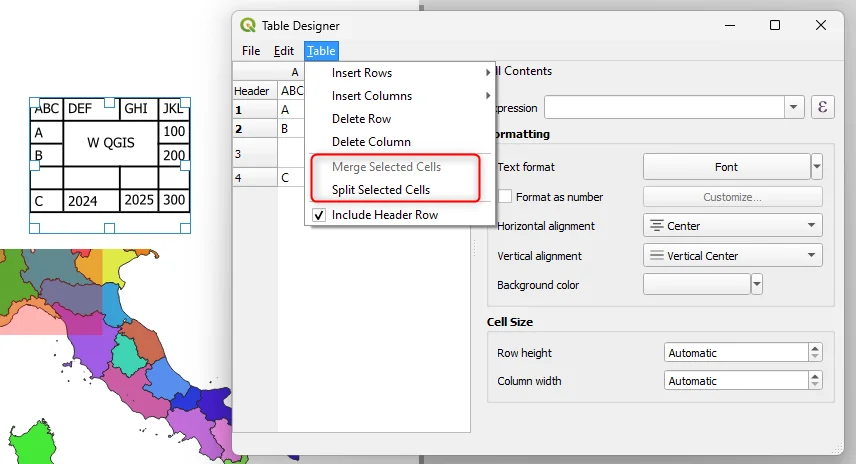This screenshot has height=464, width=856.
Task: Click the Column width input field
Action: point(735,381)
